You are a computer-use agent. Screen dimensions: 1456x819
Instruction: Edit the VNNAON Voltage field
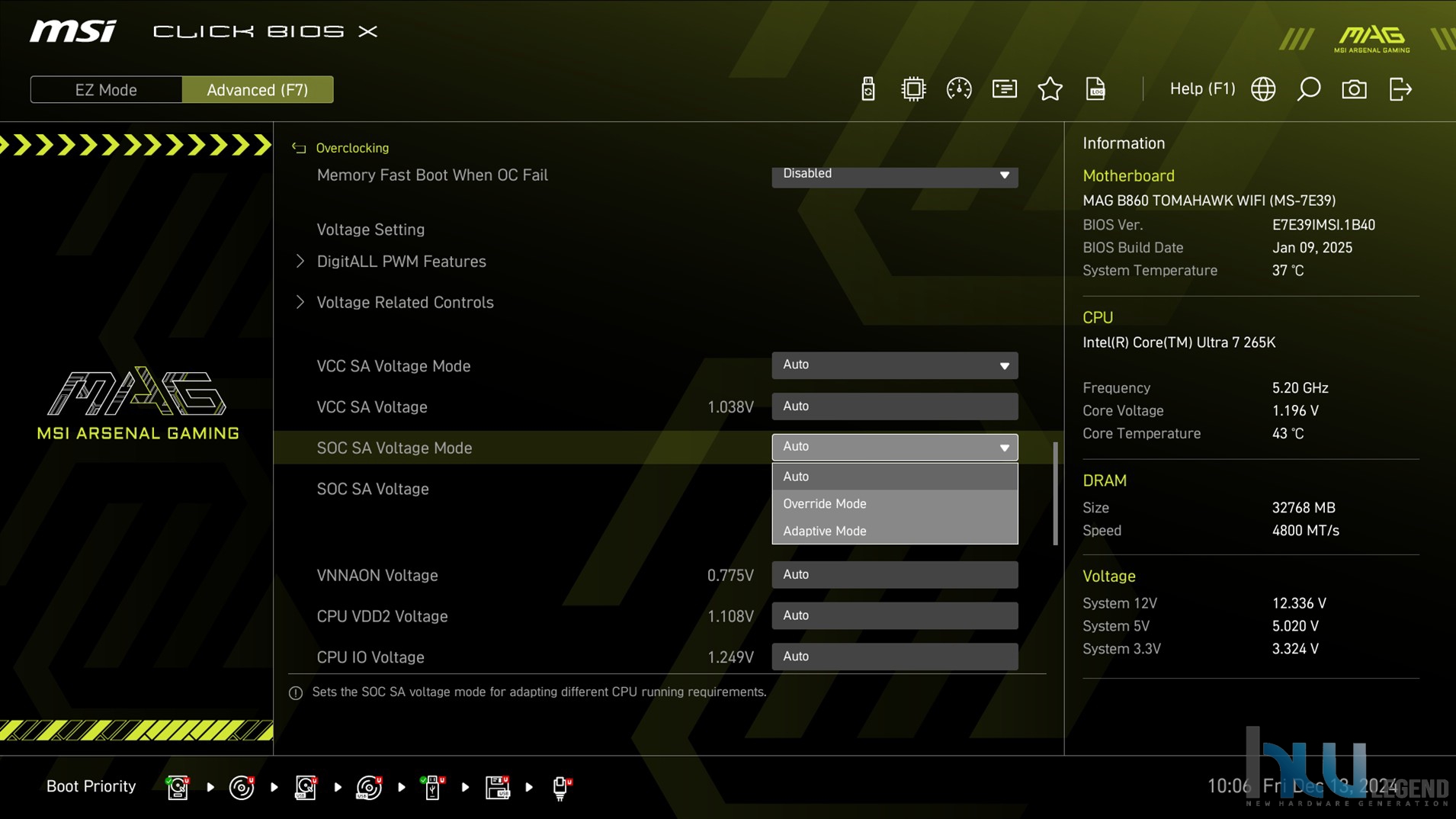pyautogui.click(x=894, y=575)
